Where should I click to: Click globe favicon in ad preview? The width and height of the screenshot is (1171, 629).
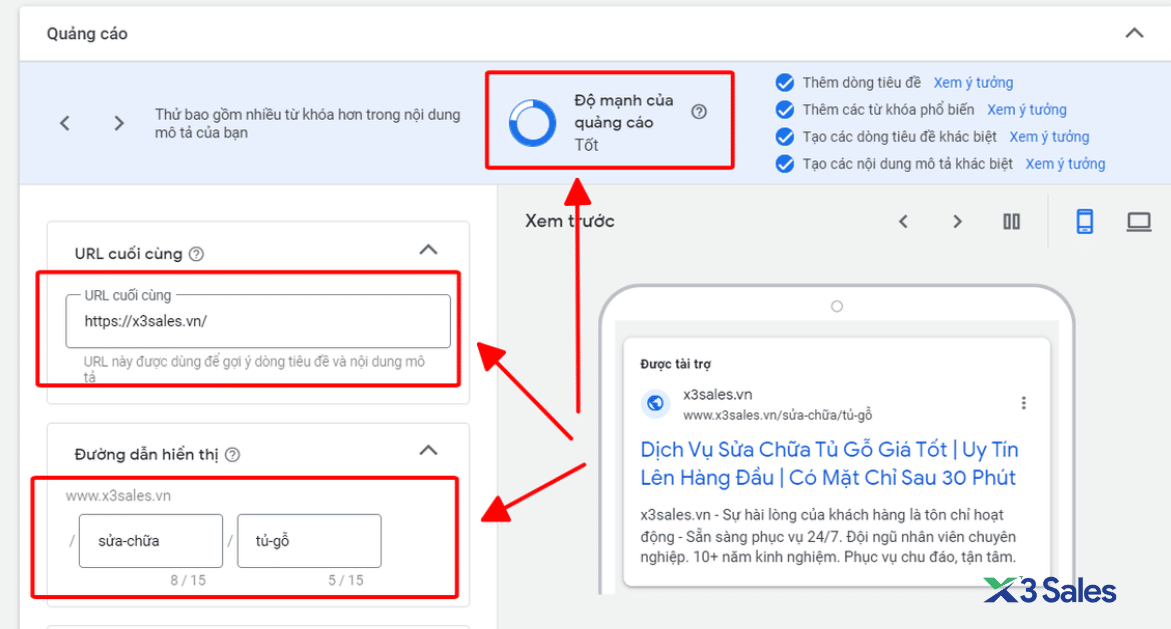[x=655, y=403]
